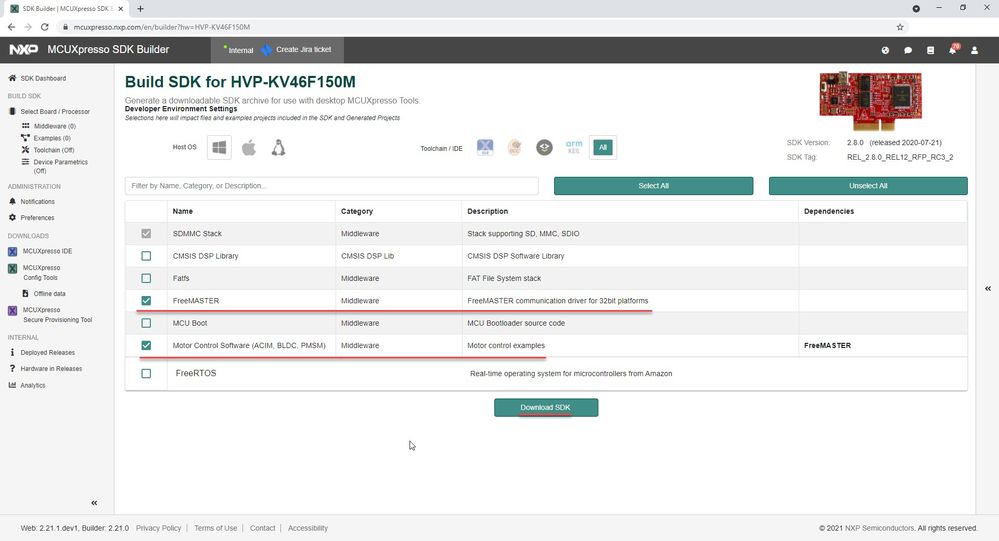Viewport: 999px width, 541px height.
Task: Open the Analytics chart icon
Action: (12, 385)
